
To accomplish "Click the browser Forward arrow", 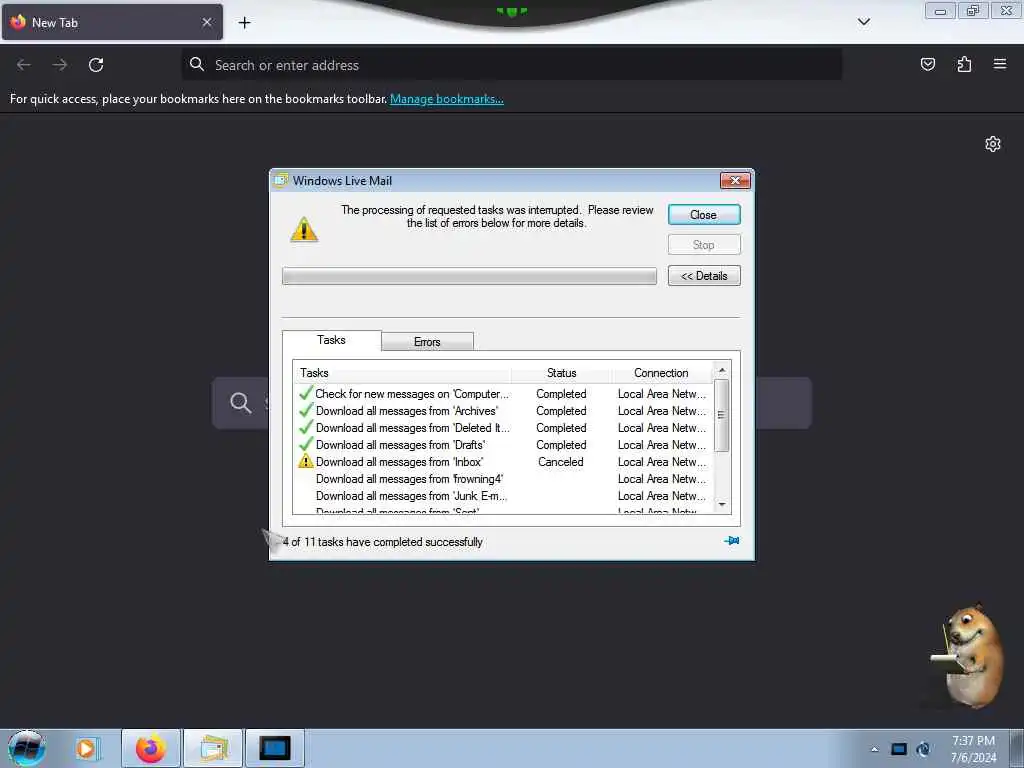I will click(x=60, y=65).
